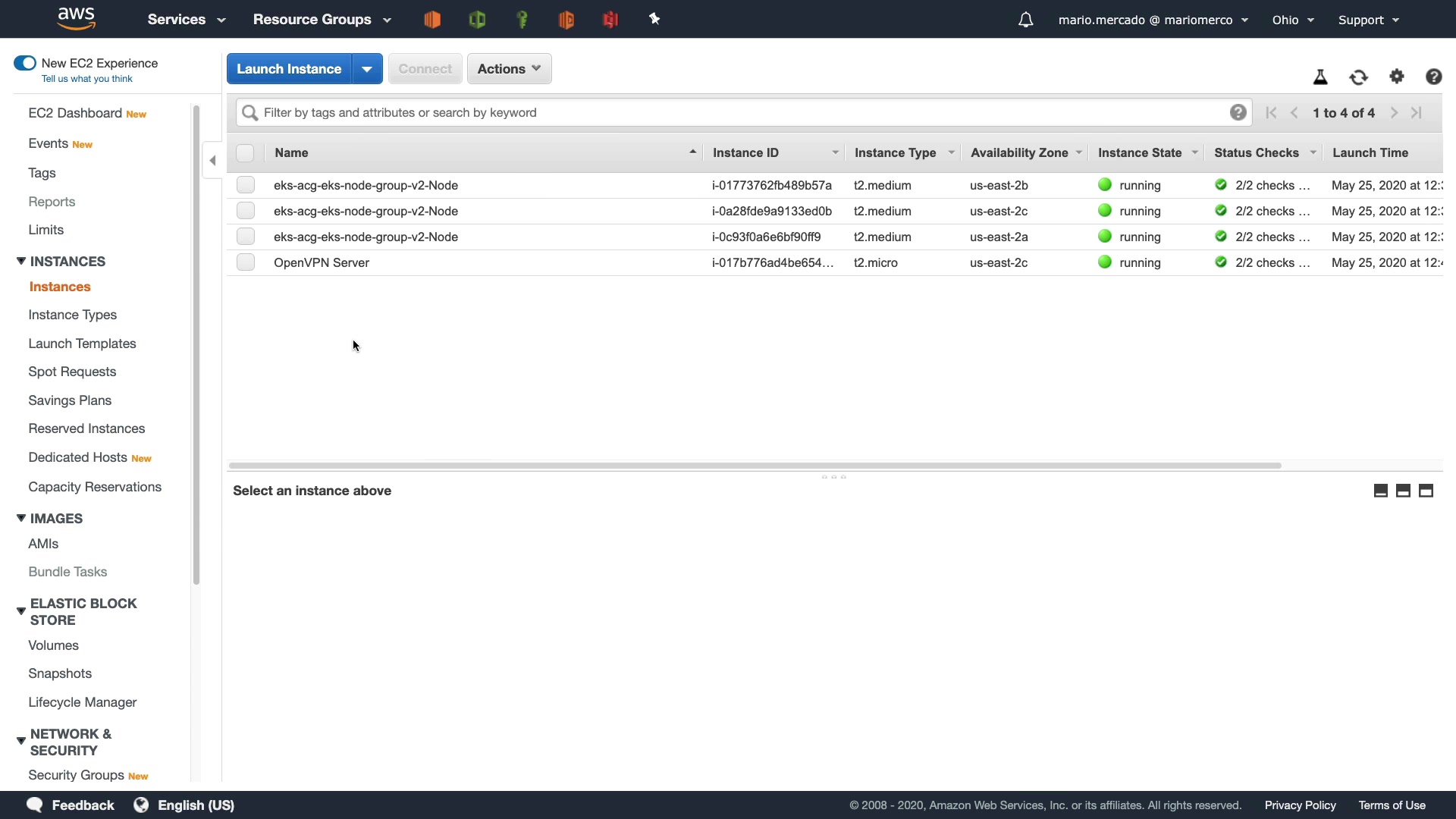Click the AWS logo home icon
Screen dimensions: 1456x819
[77, 18]
